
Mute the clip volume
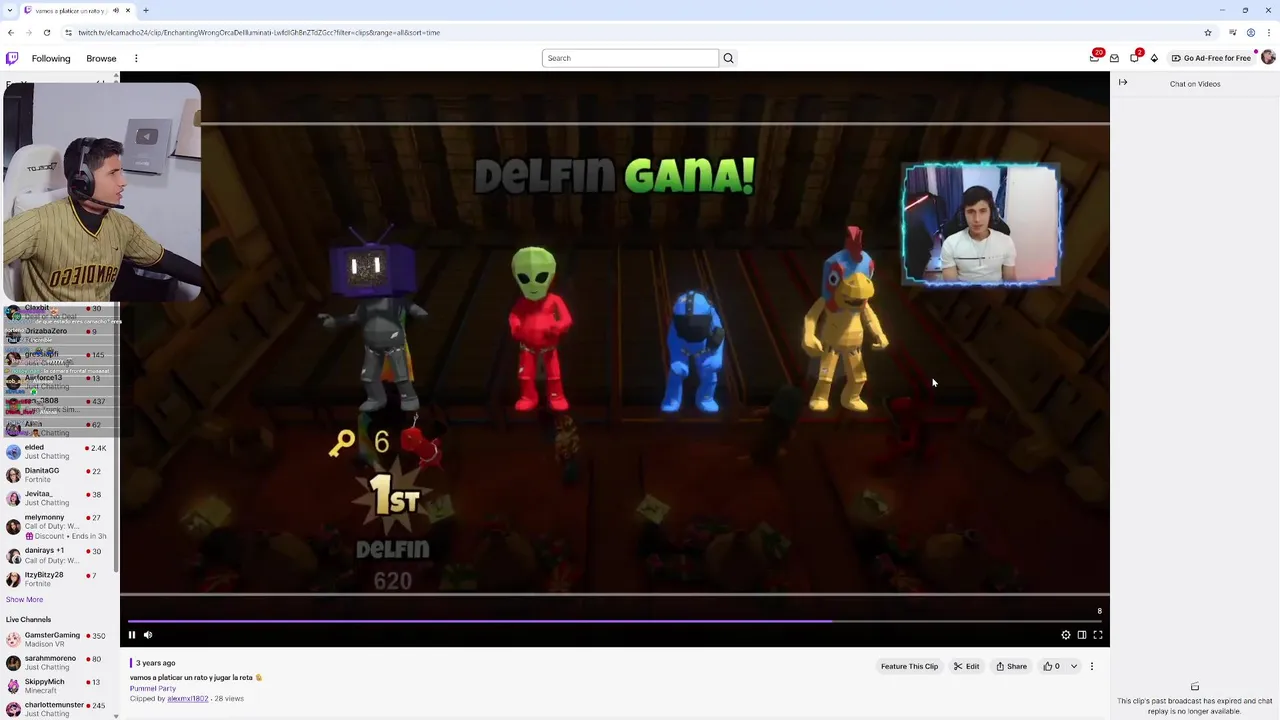(148, 635)
